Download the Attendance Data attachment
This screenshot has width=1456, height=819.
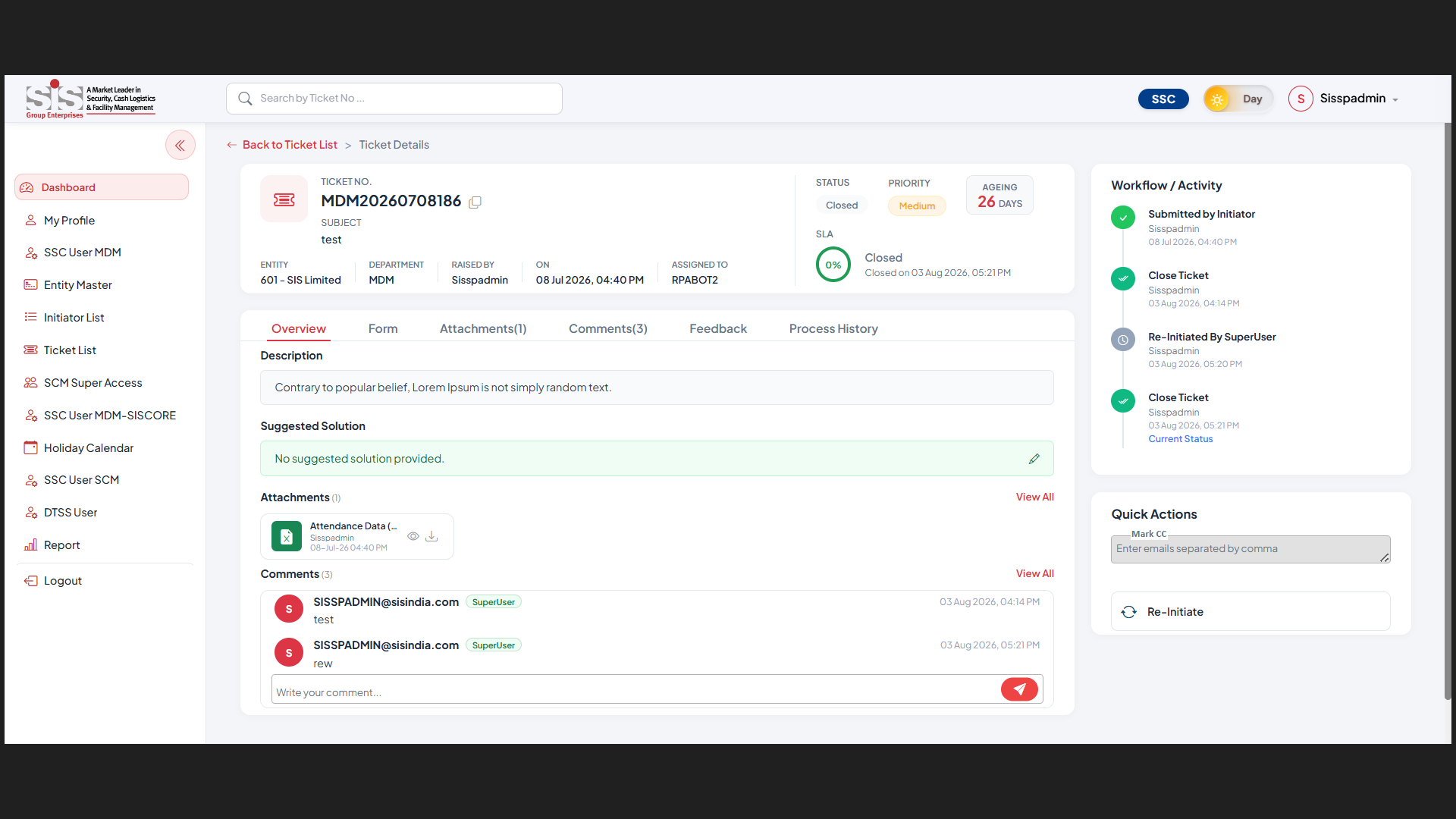tap(431, 536)
